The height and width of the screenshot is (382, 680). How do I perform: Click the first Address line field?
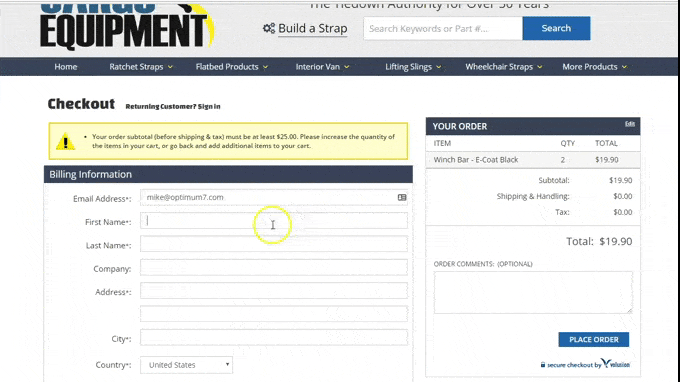pos(274,291)
